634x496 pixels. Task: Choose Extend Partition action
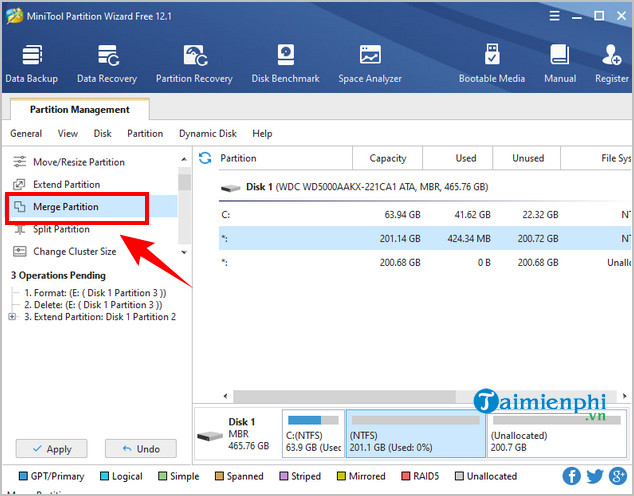(x=67, y=184)
